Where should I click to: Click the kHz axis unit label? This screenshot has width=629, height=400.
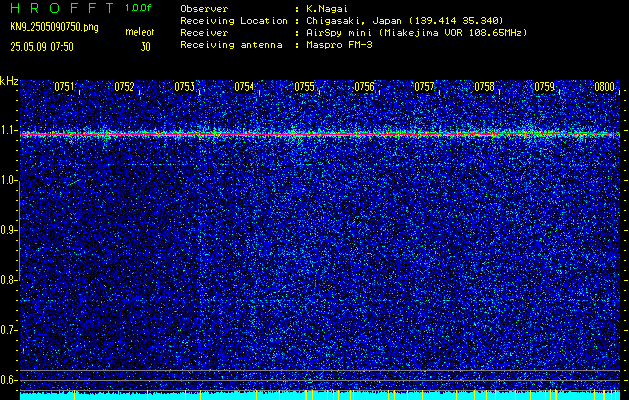tap(9, 81)
